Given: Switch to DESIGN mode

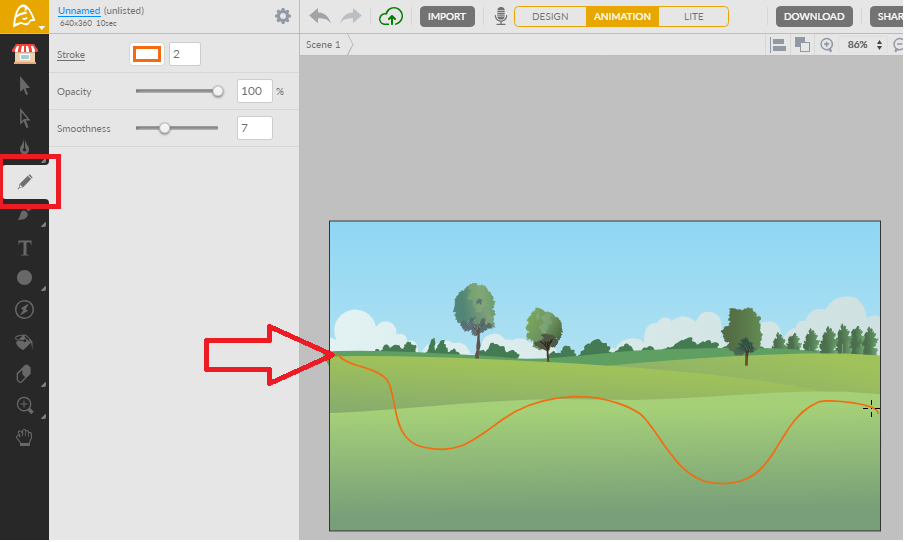Looking at the screenshot, I should pos(550,17).
